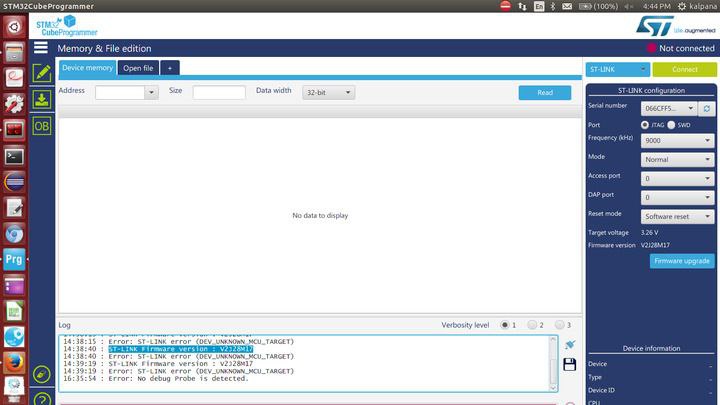Open Files manager from dock
Viewport: 720px width, 405px height.
coord(14,53)
